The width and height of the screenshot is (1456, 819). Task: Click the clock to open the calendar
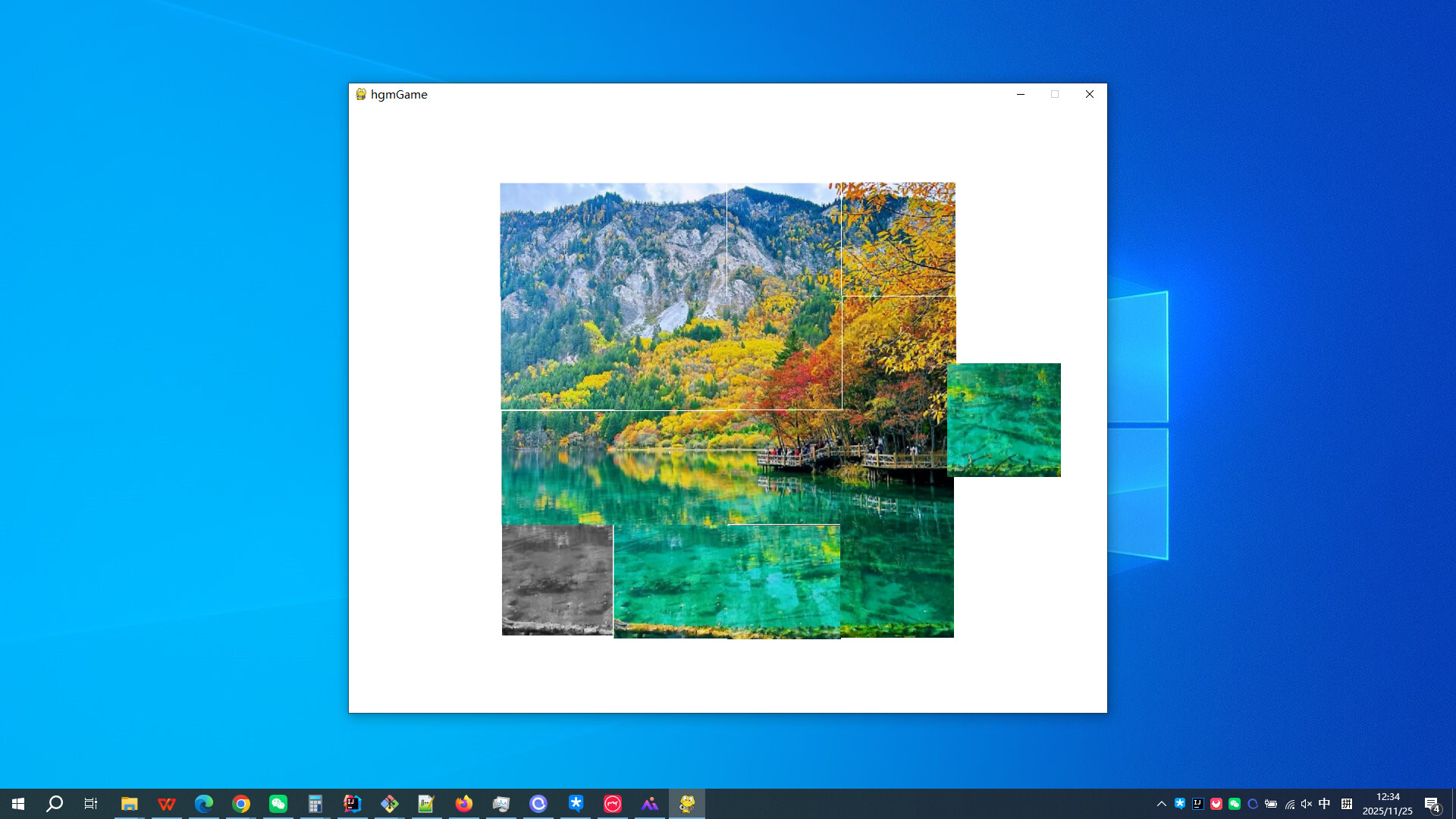[1388, 803]
